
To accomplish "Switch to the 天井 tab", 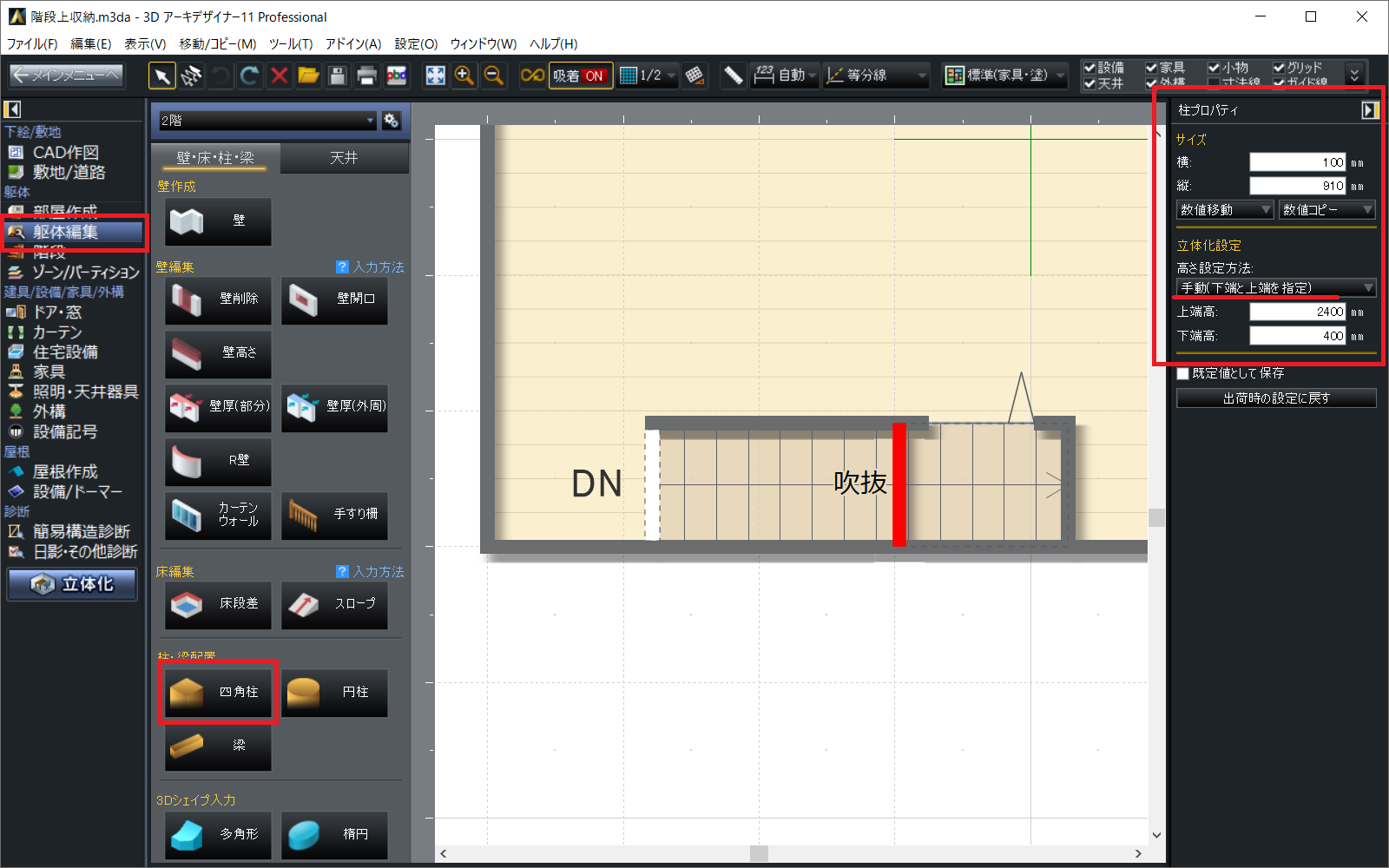I will pyautogui.click(x=344, y=158).
